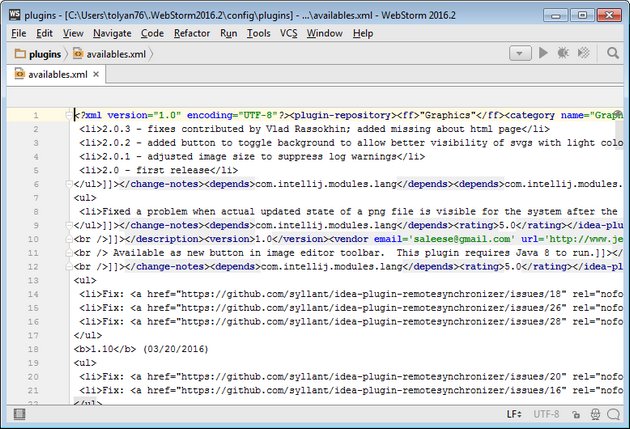Open the LF line separator selector
Image resolution: width=630 pixels, height=429 pixels.
coord(515,413)
